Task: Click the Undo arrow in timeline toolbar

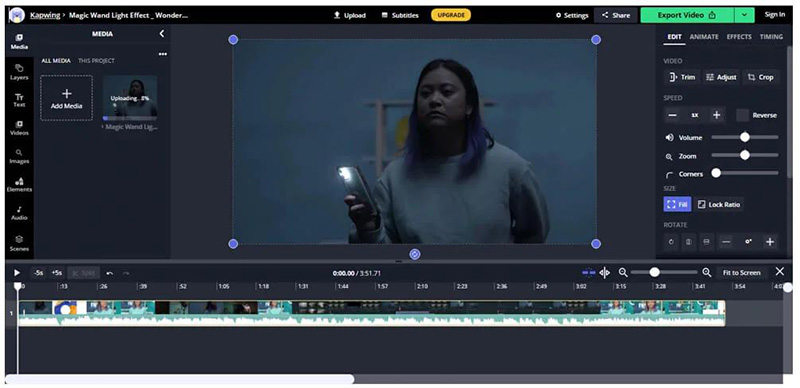Action: 109,273
